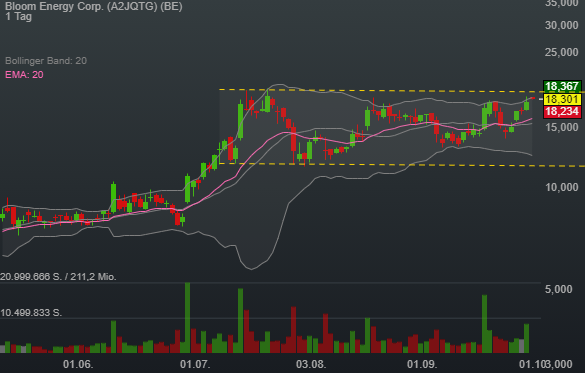The height and width of the screenshot is (373, 585).
Task: Click the 5,000 axis label
Action: tap(559, 289)
